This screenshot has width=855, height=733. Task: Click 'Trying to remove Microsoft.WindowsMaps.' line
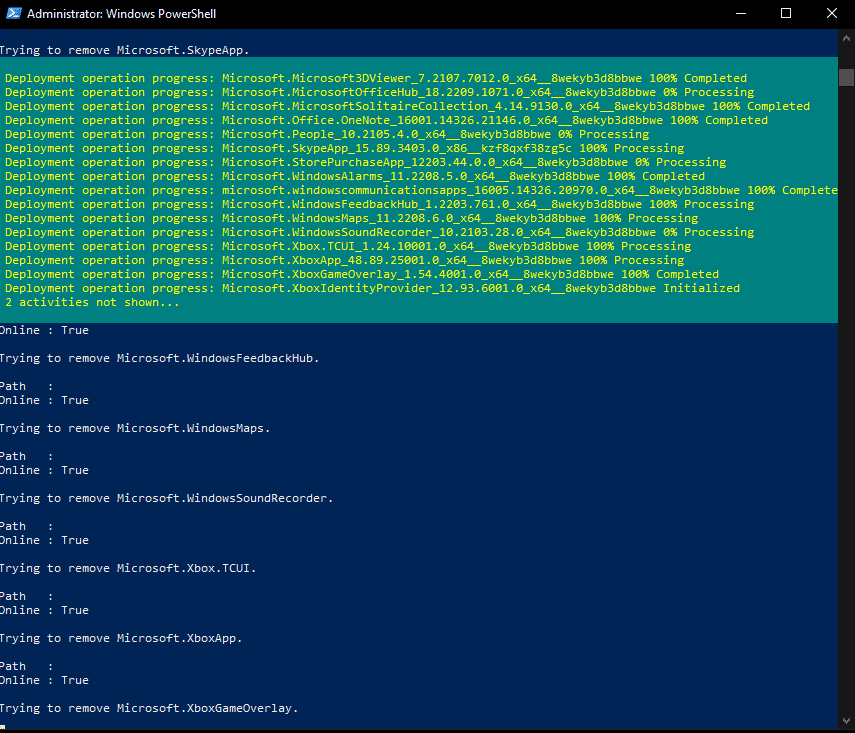(134, 428)
